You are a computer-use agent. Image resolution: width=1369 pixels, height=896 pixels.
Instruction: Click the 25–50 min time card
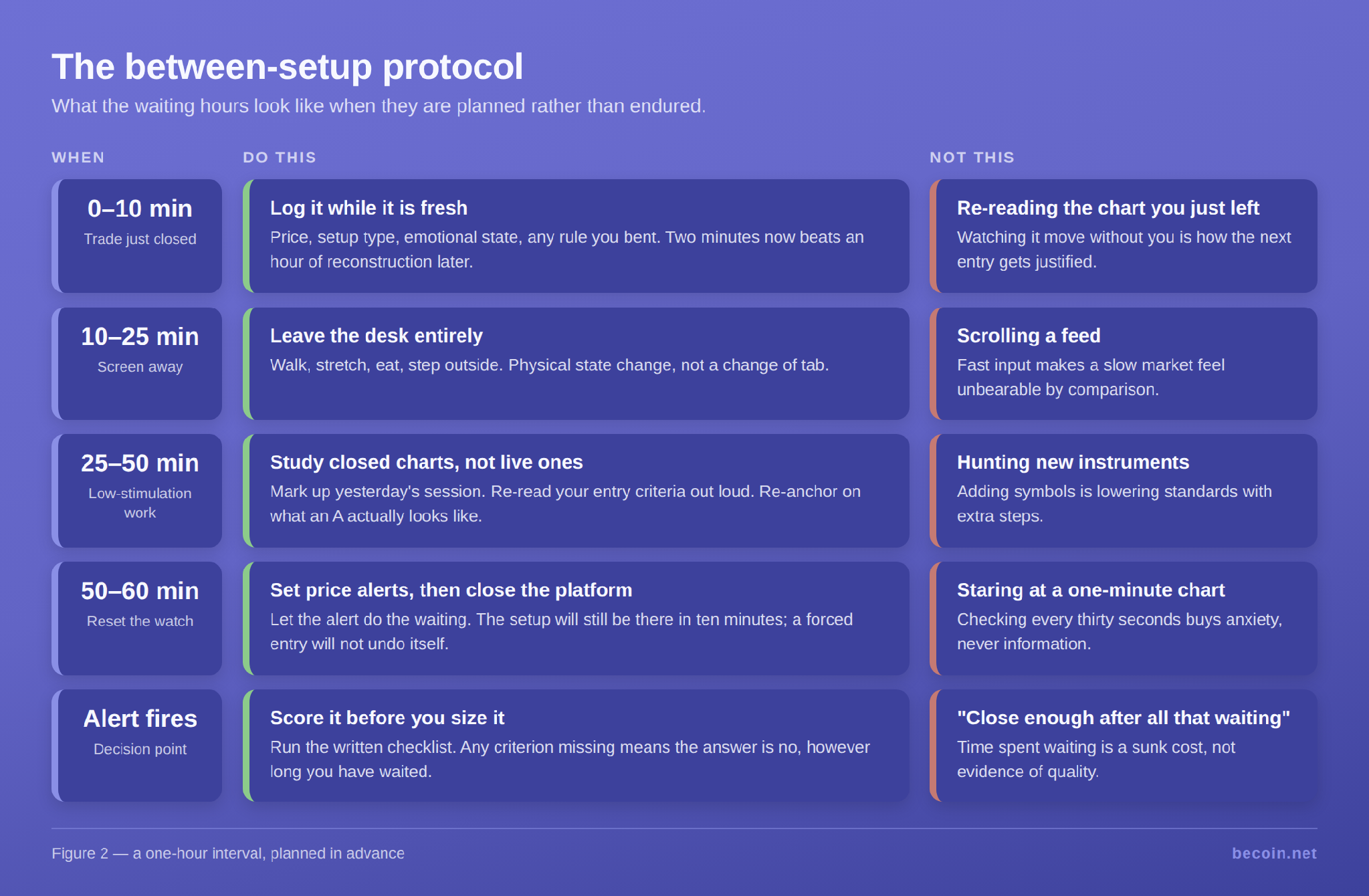coord(137,491)
